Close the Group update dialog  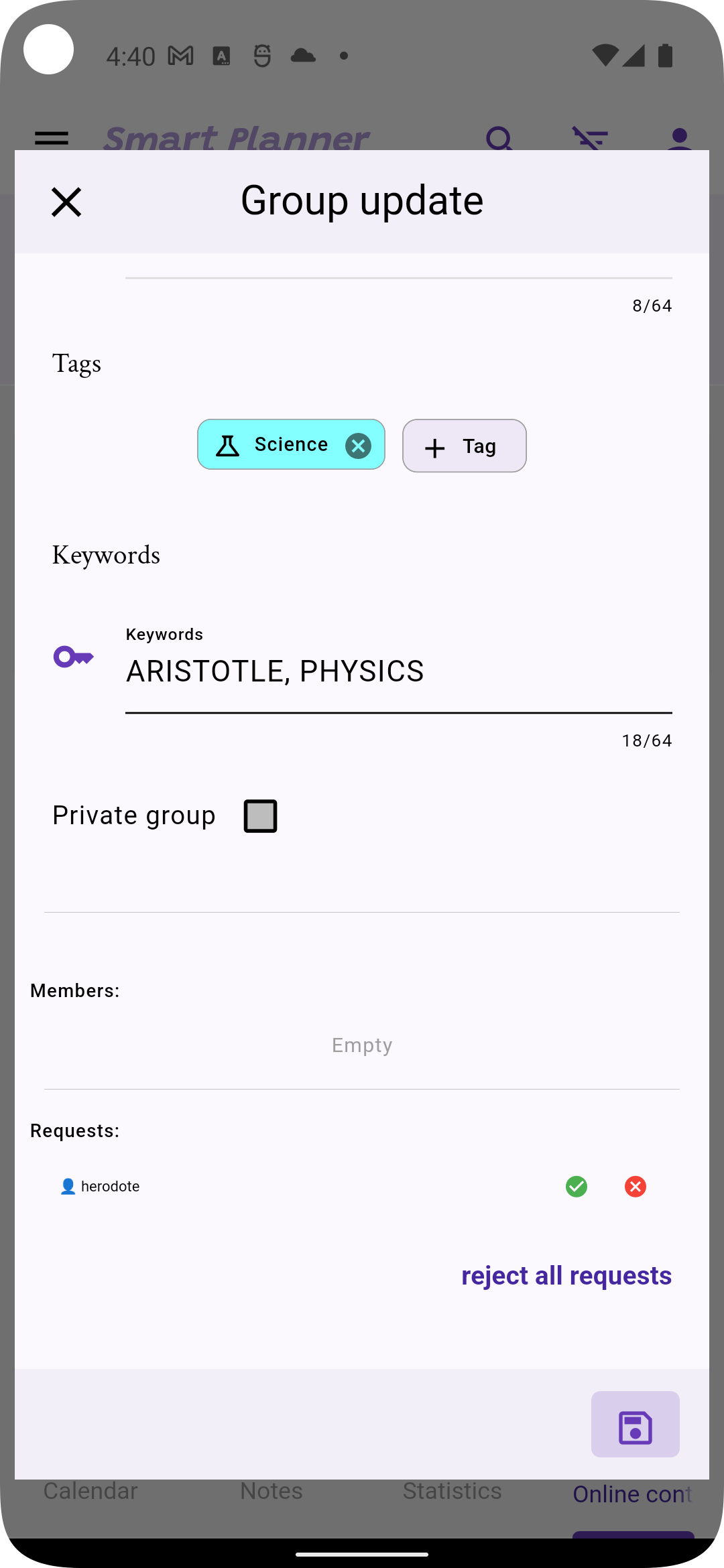pos(66,202)
